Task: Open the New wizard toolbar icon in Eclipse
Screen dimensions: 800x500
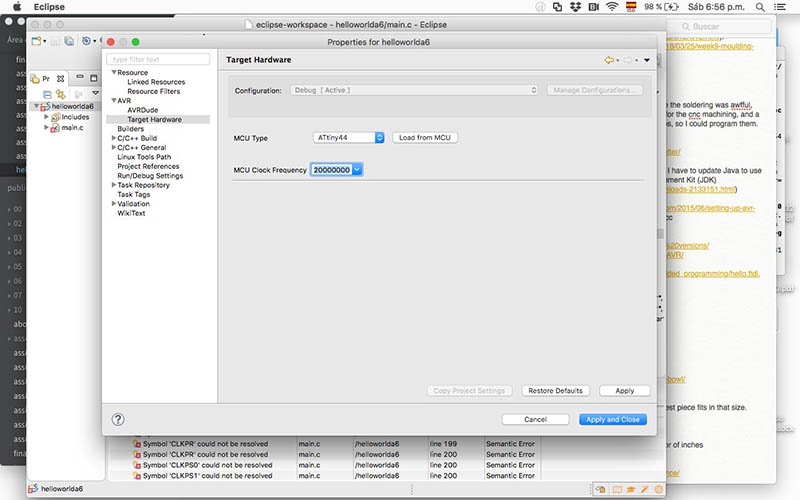Action: [37, 41]
